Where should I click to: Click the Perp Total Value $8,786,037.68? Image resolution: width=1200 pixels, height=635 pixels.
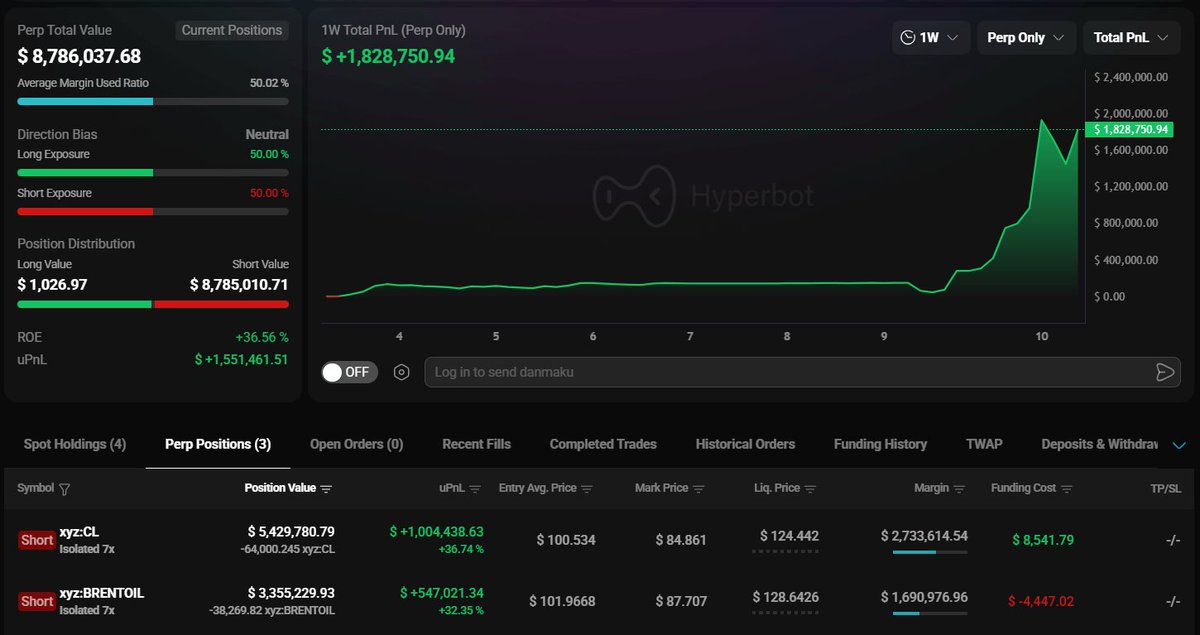pyautogui.click(x=79, y=56)
